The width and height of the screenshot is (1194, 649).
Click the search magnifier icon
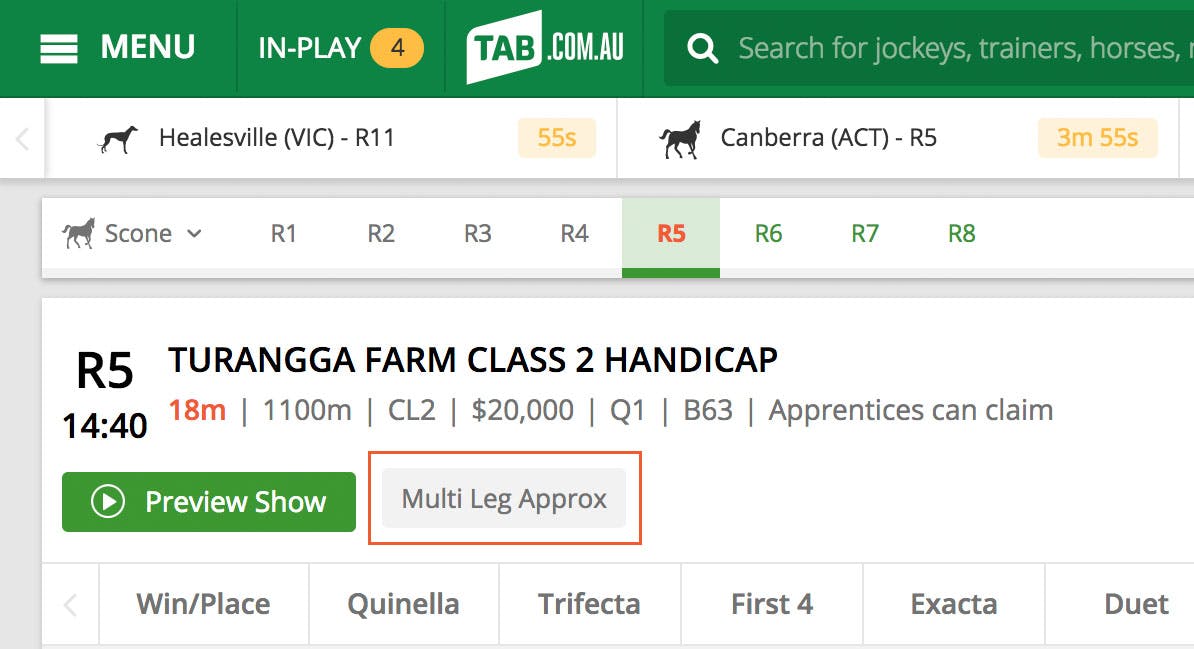[703, 48]
